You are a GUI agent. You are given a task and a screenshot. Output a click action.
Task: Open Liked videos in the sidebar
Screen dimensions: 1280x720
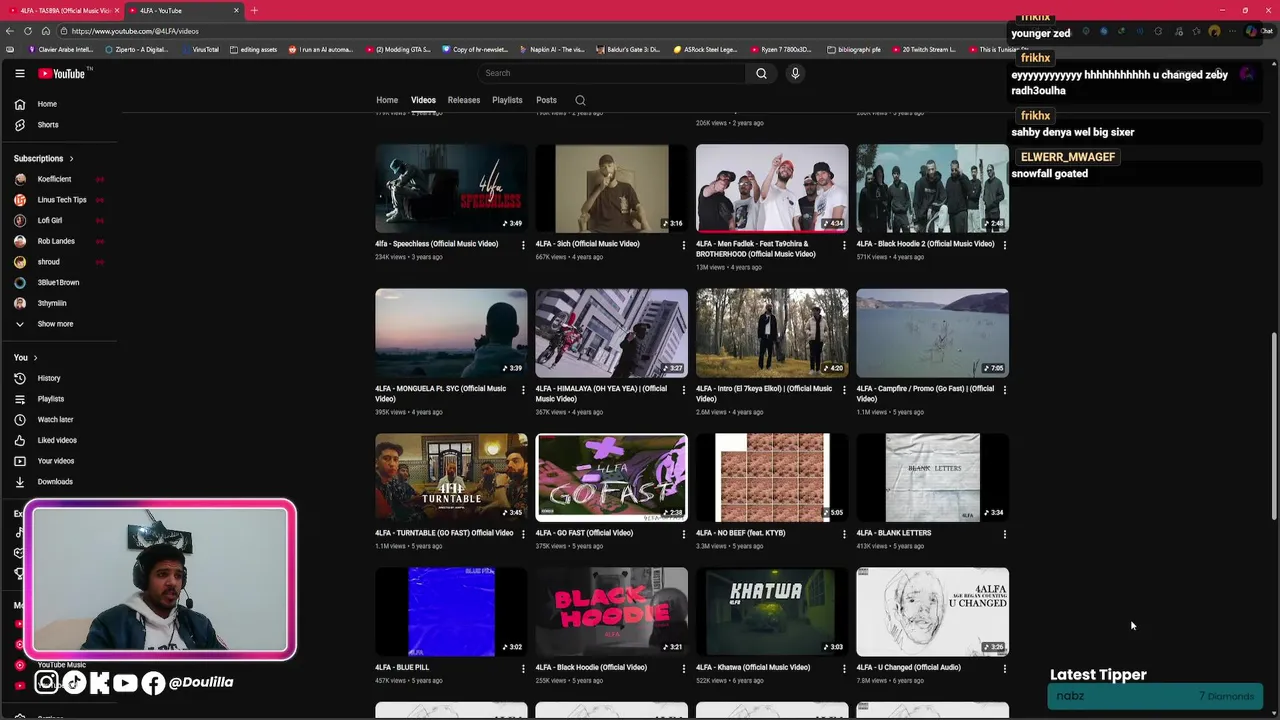tap(59, 440)
